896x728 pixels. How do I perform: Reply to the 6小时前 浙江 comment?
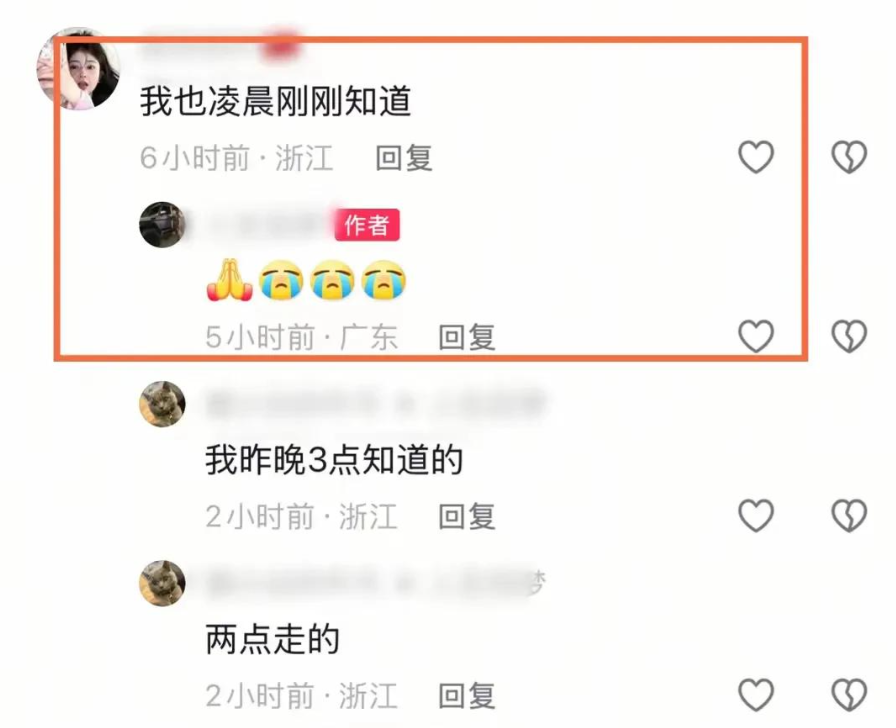(404, 158)
